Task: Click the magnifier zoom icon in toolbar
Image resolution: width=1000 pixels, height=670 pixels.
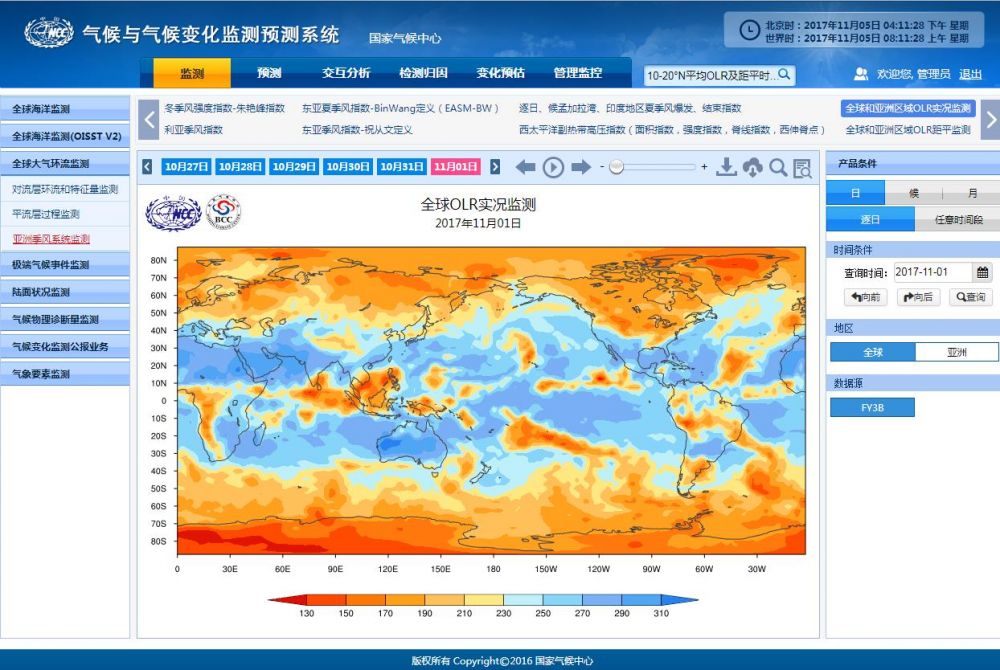Action: coord(778,168)
